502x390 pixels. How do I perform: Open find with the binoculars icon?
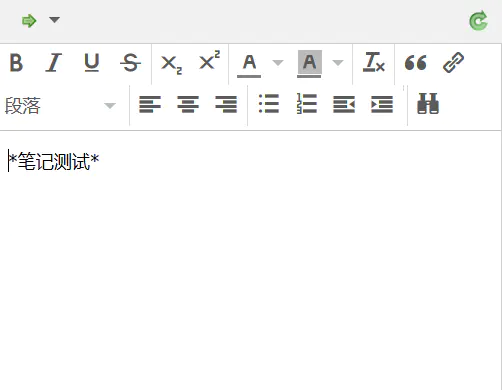(x=428, y=104)
